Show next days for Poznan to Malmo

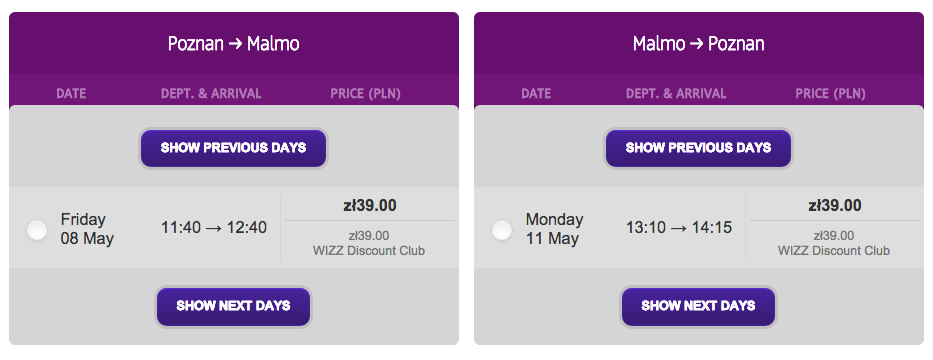pos(233,306)
